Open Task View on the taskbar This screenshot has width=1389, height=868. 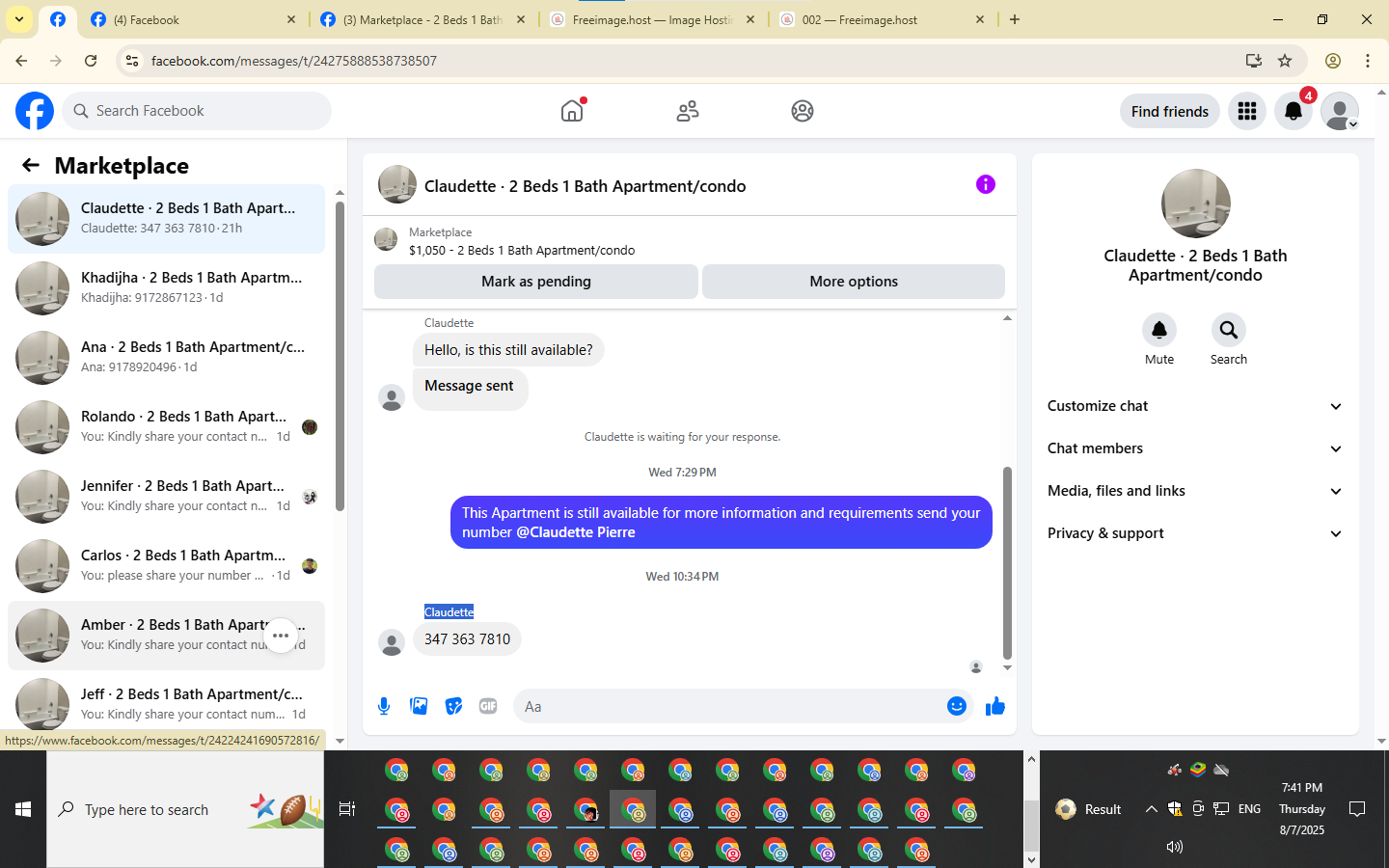point(347,809)
